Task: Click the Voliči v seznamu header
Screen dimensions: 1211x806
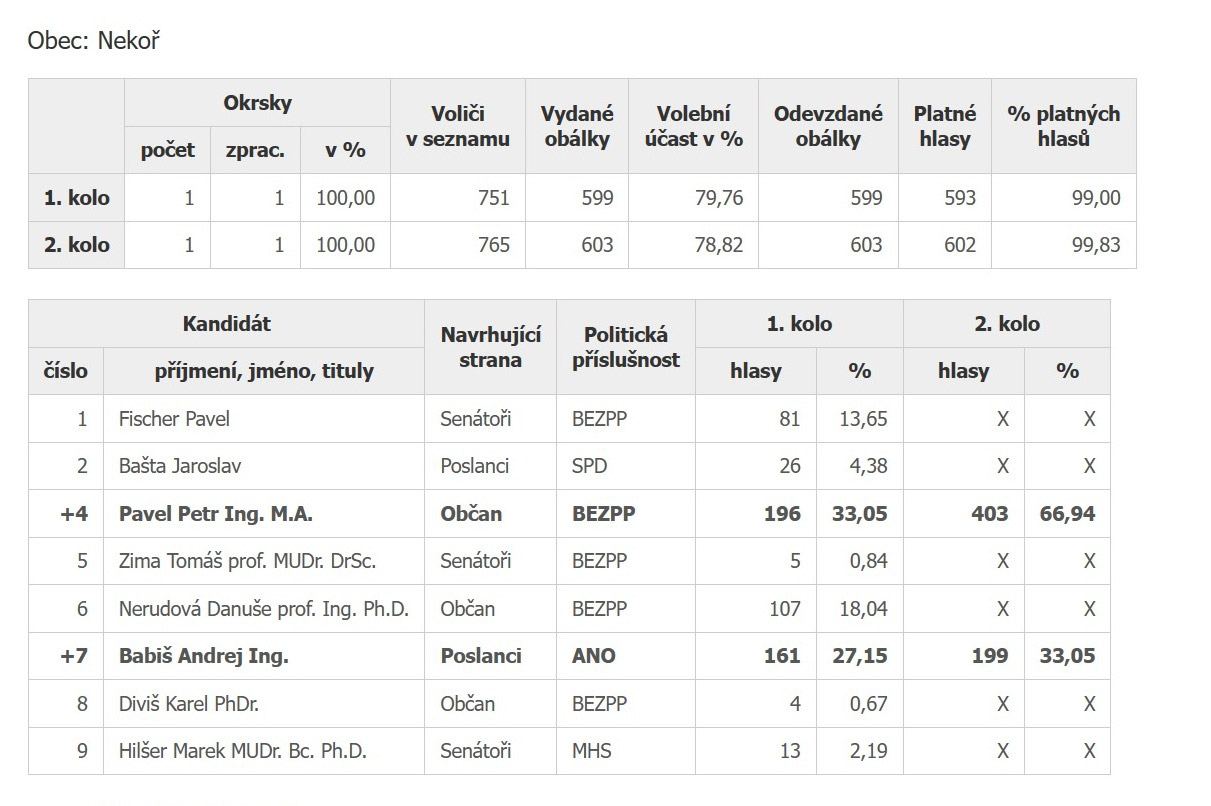Action: (x=457, y=126)
